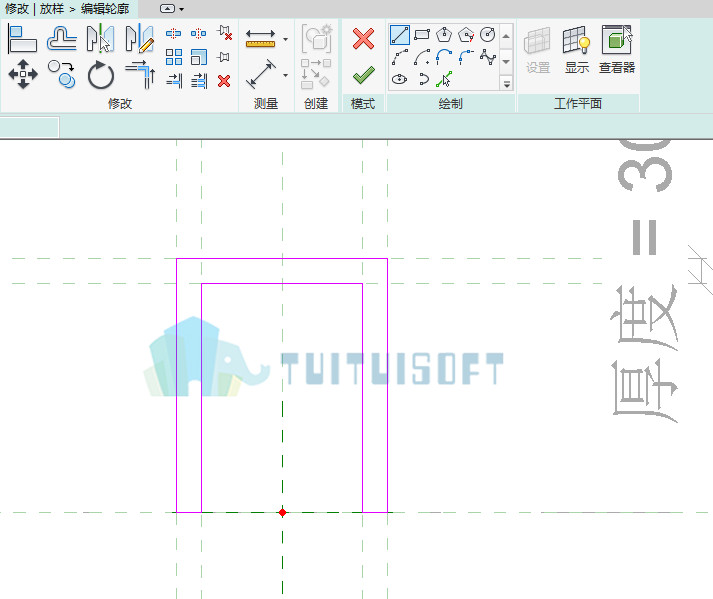The width and height of the screenshot is (713, 599).
Task: Select the Center-Ends Arc tool
Action: (422, 57)
